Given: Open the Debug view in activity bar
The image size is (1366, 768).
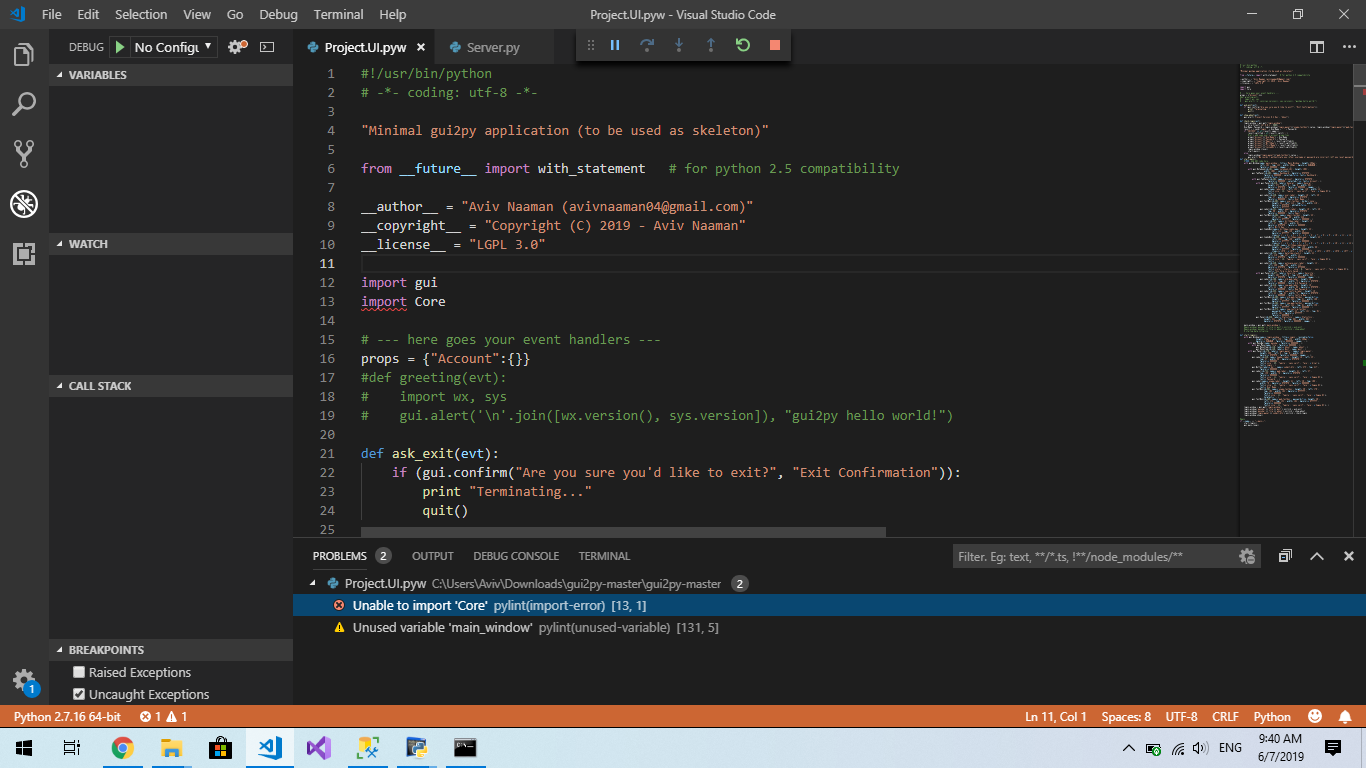Looking at the screenshot, I should click(x=24, y=204).
